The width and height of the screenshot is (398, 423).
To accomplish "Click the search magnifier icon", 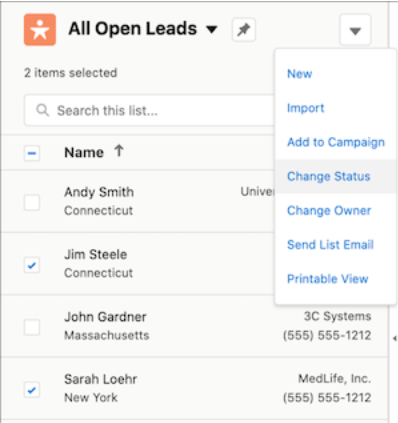I will coord(43,110).
